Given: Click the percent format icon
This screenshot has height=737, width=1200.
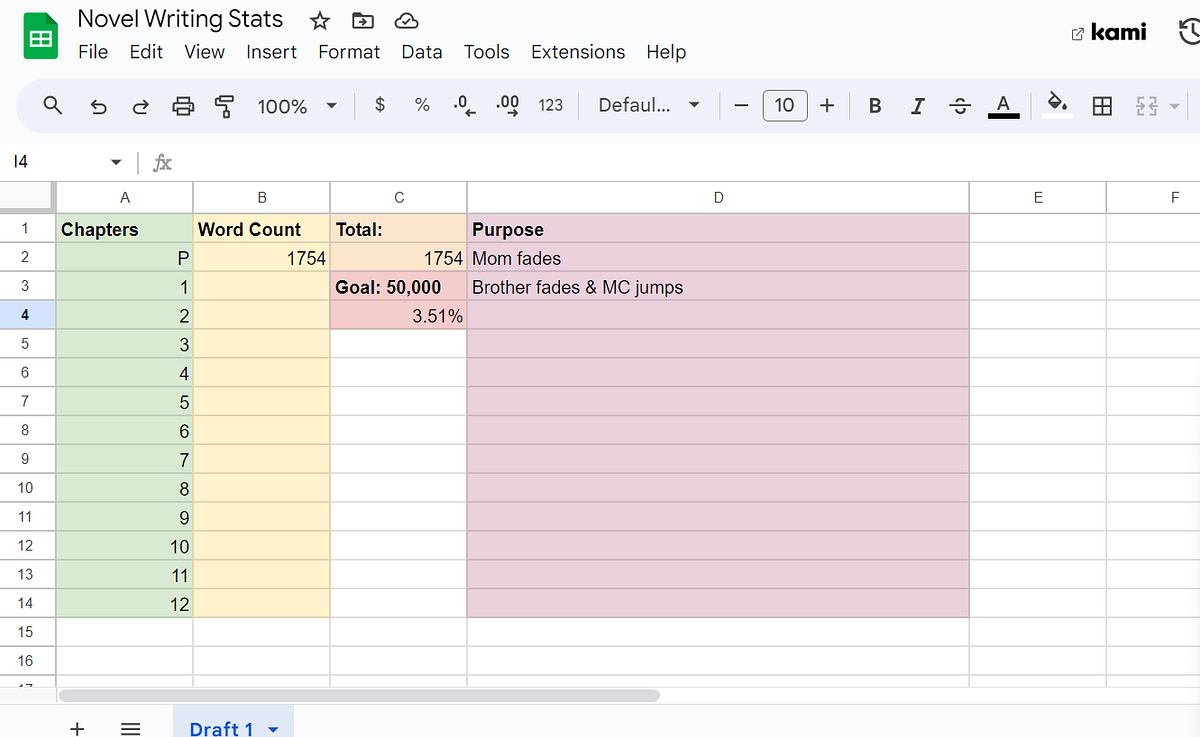Looking at the screenshot, I should click(x=421, y=105).
